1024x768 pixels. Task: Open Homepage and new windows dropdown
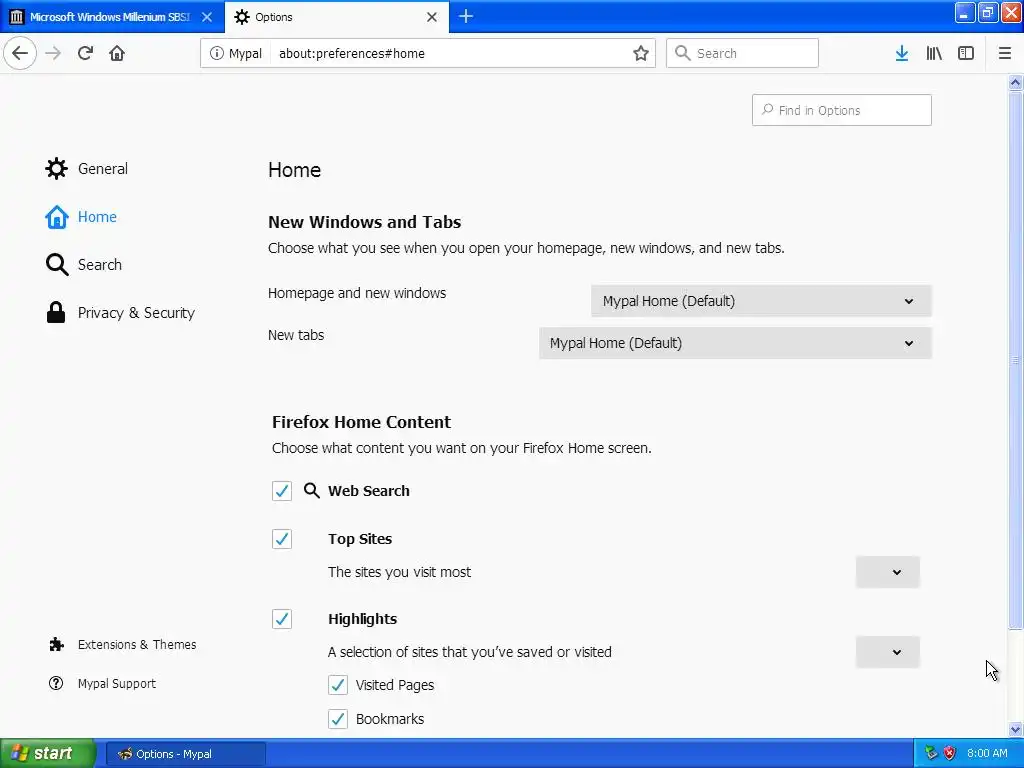click(x=761, y=301)
